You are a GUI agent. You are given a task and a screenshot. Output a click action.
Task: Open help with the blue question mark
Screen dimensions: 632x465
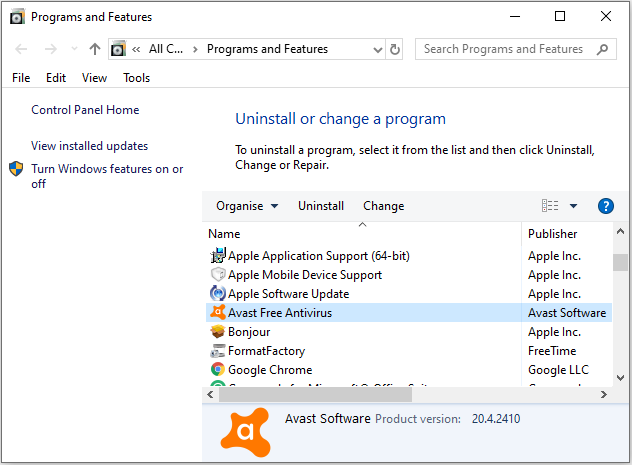tap(605, 206)
